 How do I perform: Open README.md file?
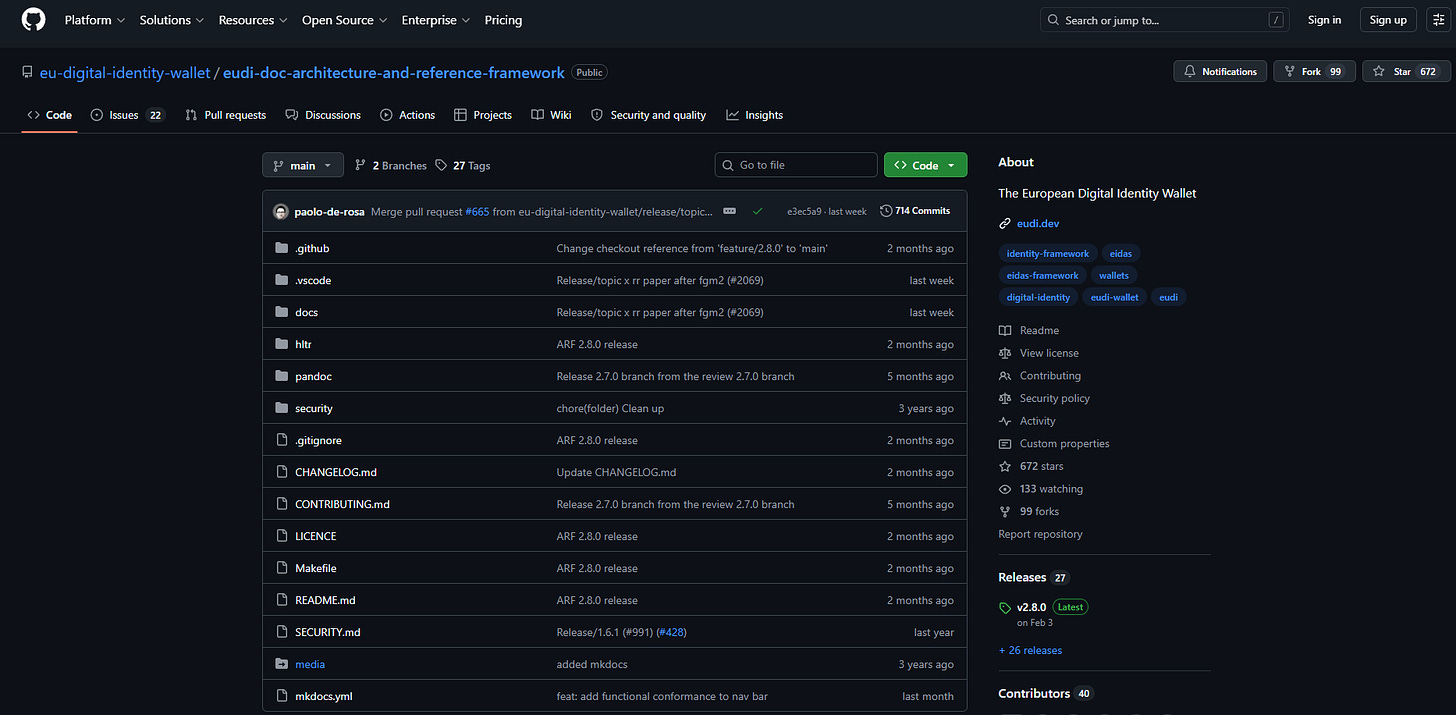(325, 600)
